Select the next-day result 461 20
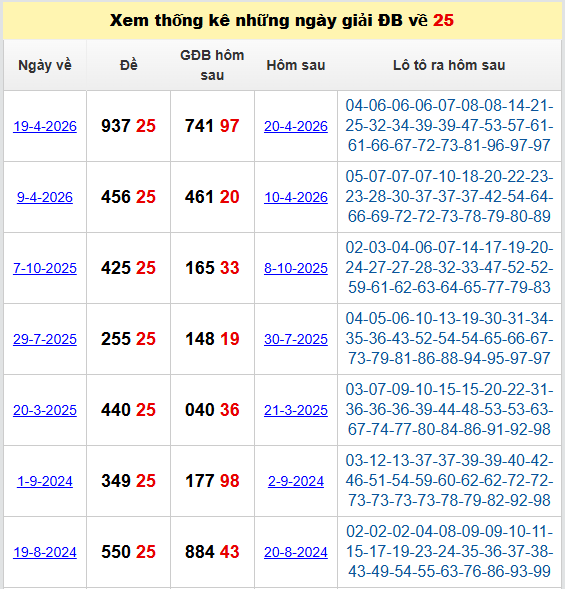This screenshot has width=565, height=589. coord(212,197)
